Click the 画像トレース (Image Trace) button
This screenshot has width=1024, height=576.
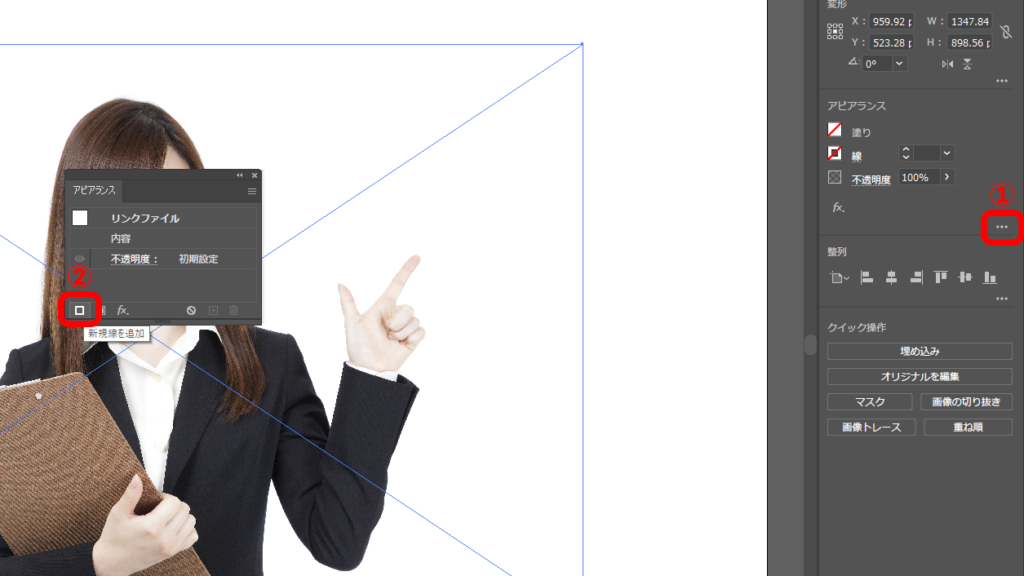point(871,427)
